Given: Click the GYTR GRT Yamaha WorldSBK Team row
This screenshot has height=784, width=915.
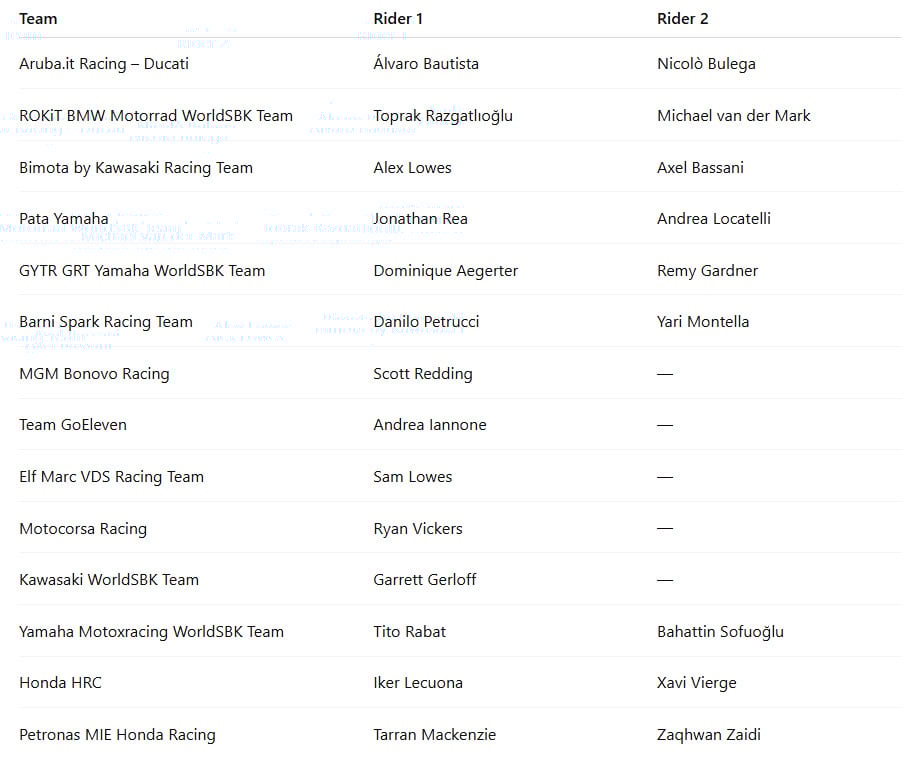Looking at the screenshot, I should (x=142, y=271).
